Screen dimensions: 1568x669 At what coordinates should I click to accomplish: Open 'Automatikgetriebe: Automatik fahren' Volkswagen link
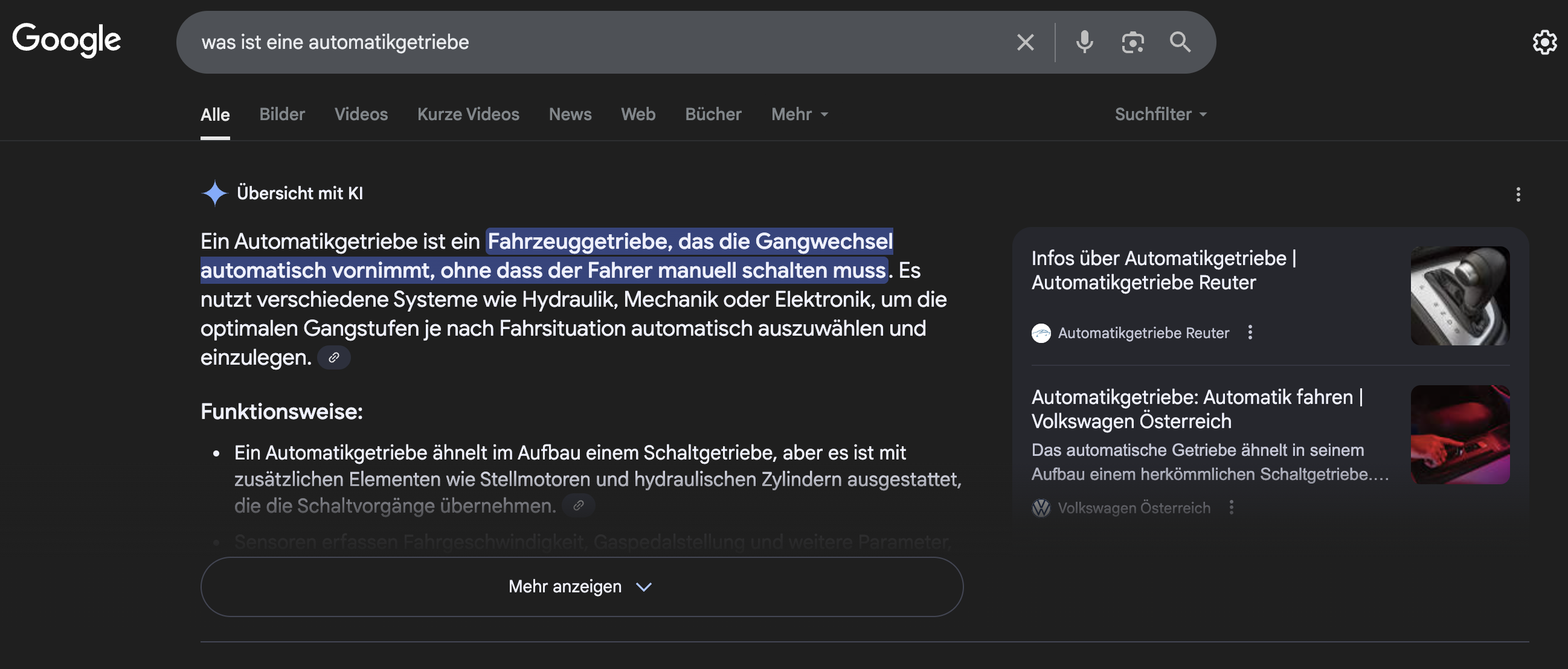tap(1197, 409)
